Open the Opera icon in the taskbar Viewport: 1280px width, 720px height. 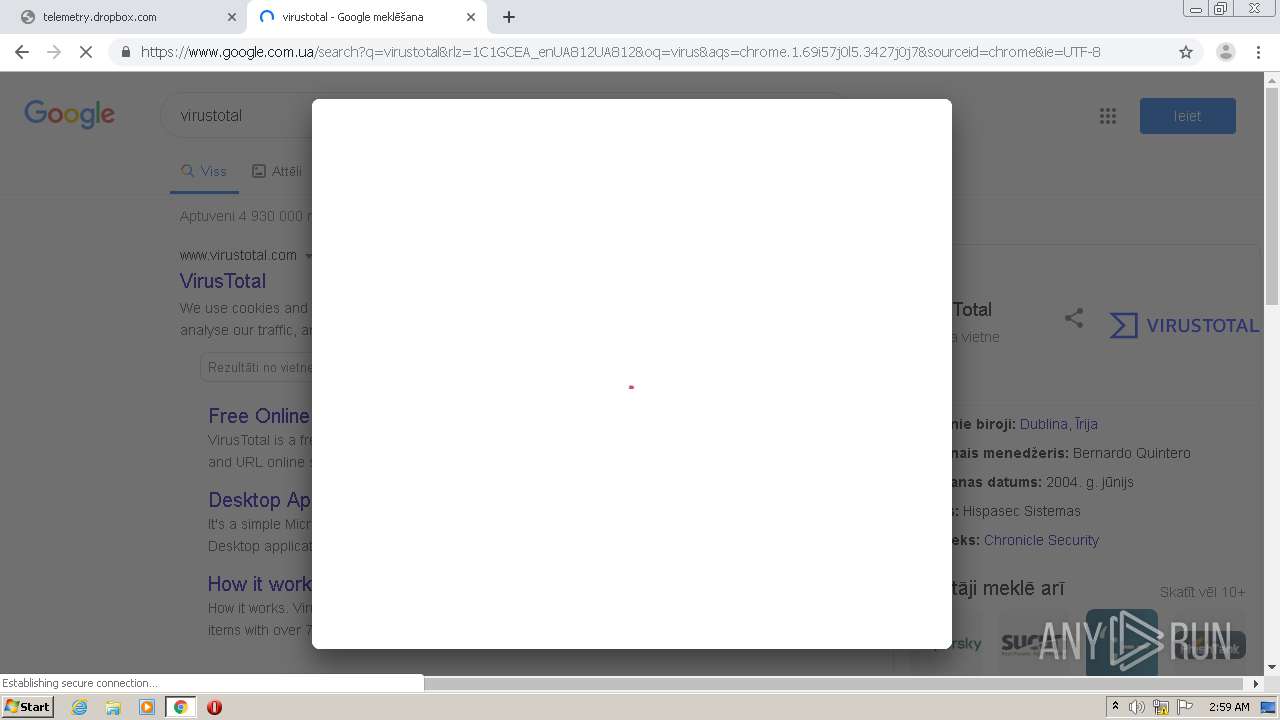(x=214, y=707)
